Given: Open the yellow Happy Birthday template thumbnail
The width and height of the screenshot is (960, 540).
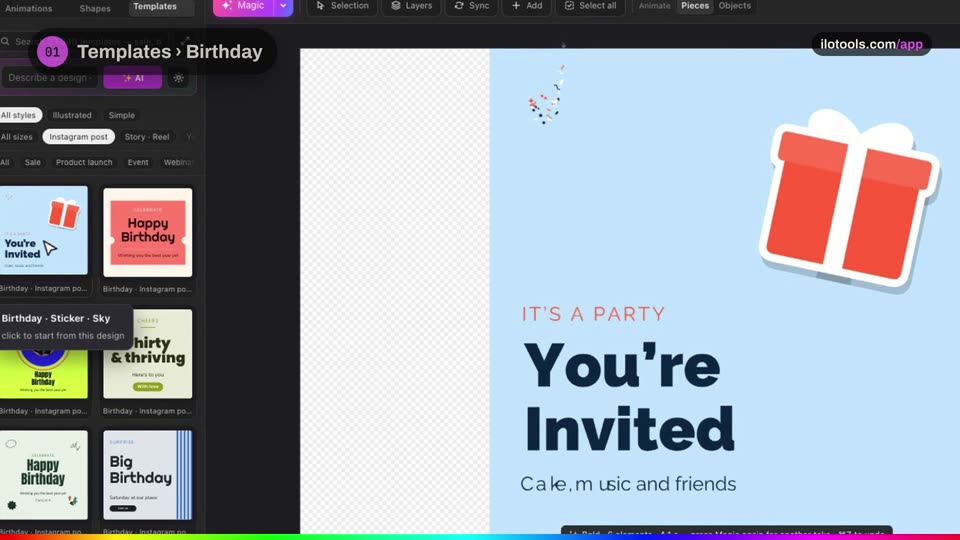Looking at the screenshot, I should 43,373.
